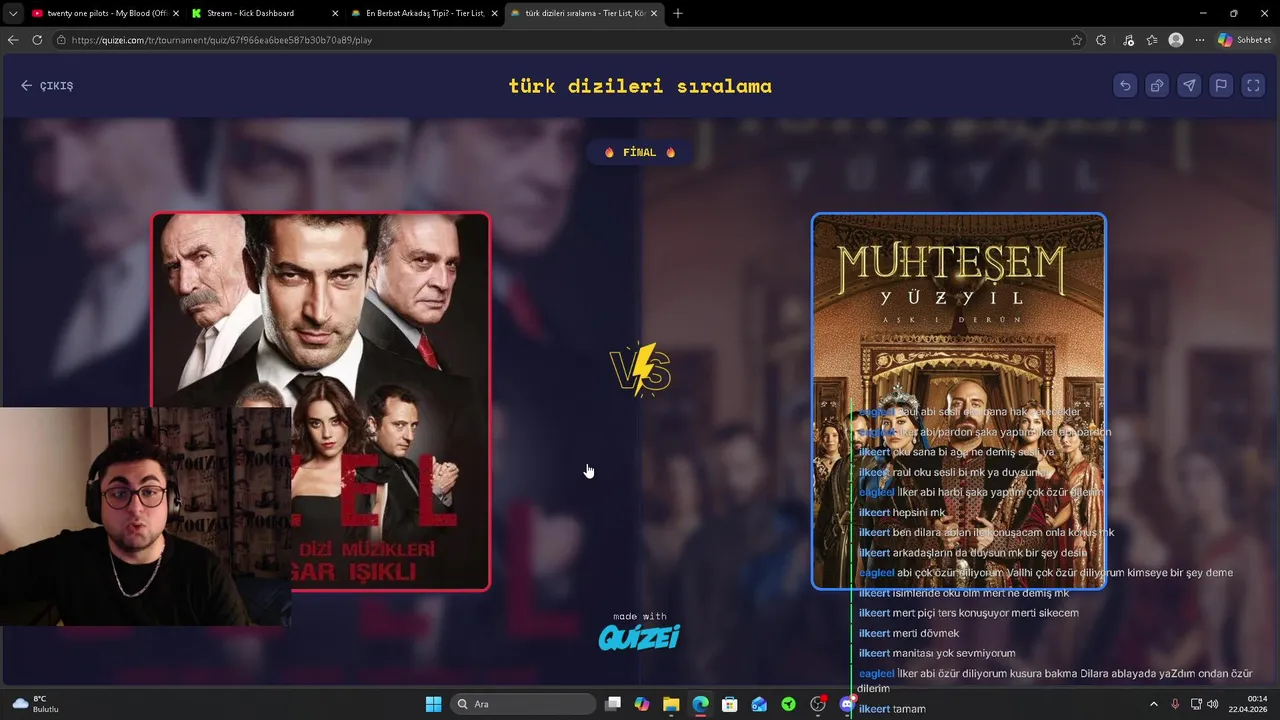Open the Windows Start menu
Viewport: 1280px width, 720px height.
(433, 704)
